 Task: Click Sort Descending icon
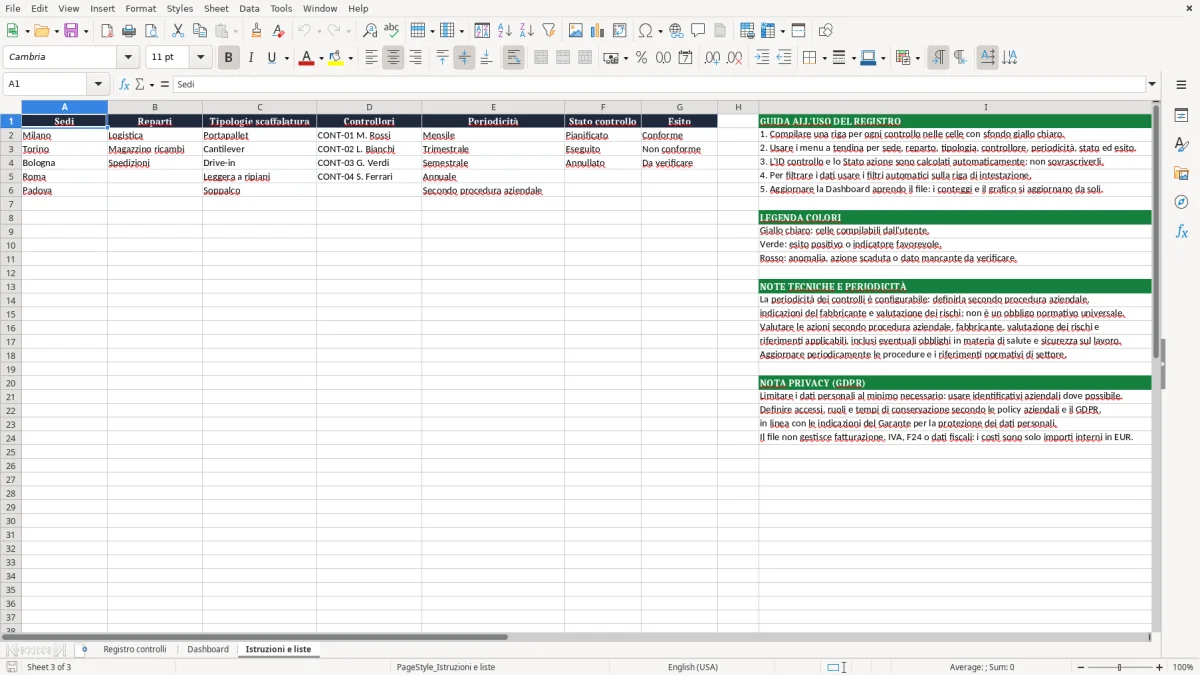[527, 31]
